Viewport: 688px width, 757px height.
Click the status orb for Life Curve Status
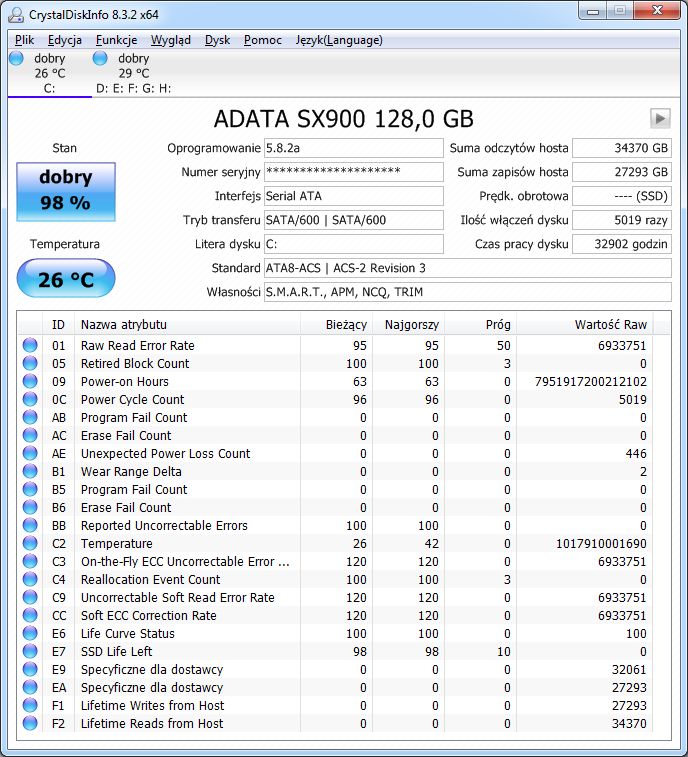point(30,633)
